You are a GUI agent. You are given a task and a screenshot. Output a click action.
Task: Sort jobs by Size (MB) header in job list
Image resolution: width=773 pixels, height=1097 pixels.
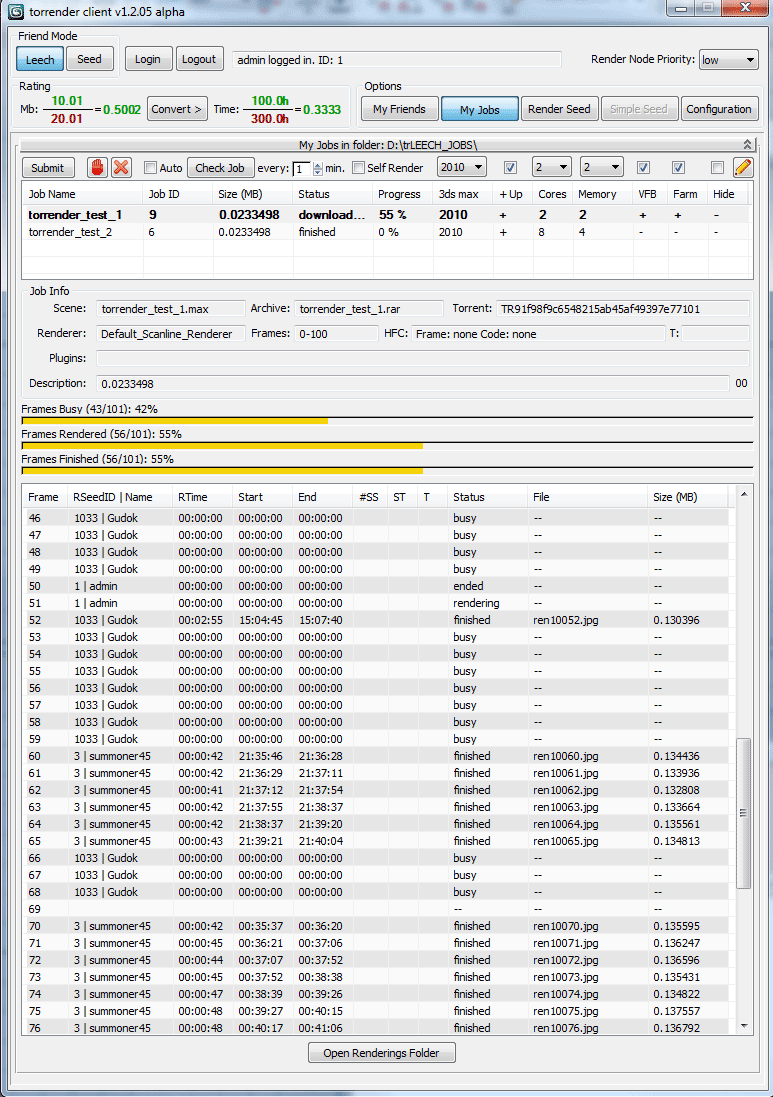point(253,194)
